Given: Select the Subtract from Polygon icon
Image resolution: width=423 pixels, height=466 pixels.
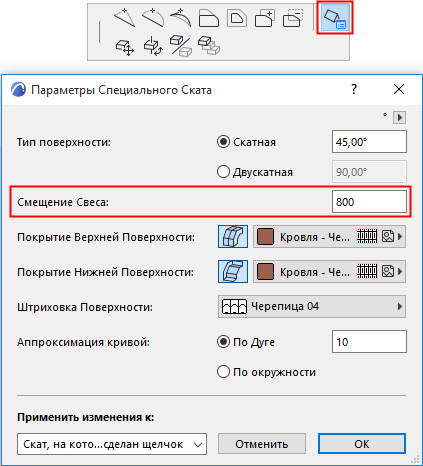Looking at the screenshot, I should tap(293, 18).
